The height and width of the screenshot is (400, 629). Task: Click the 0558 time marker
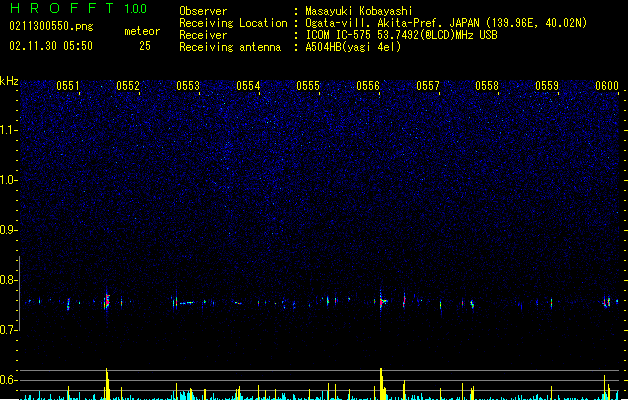[x=487, y=86]
